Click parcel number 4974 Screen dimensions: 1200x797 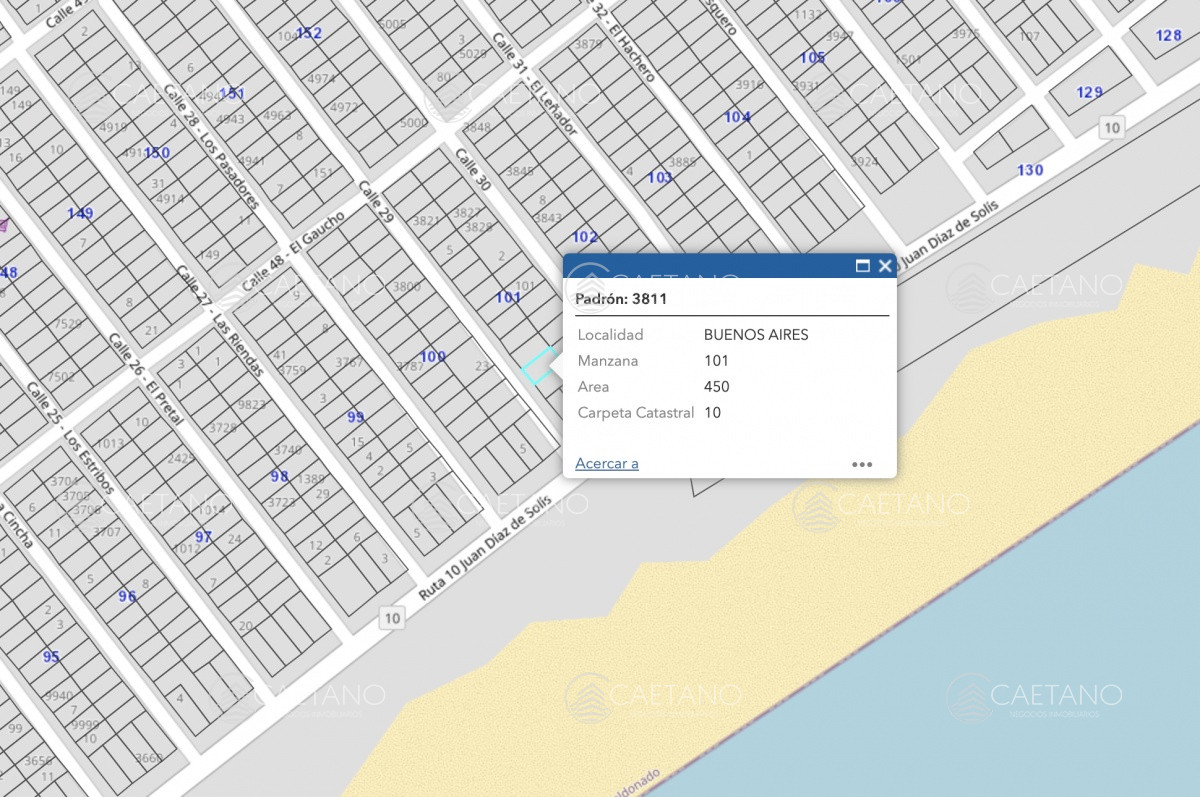tap(321, 79)
